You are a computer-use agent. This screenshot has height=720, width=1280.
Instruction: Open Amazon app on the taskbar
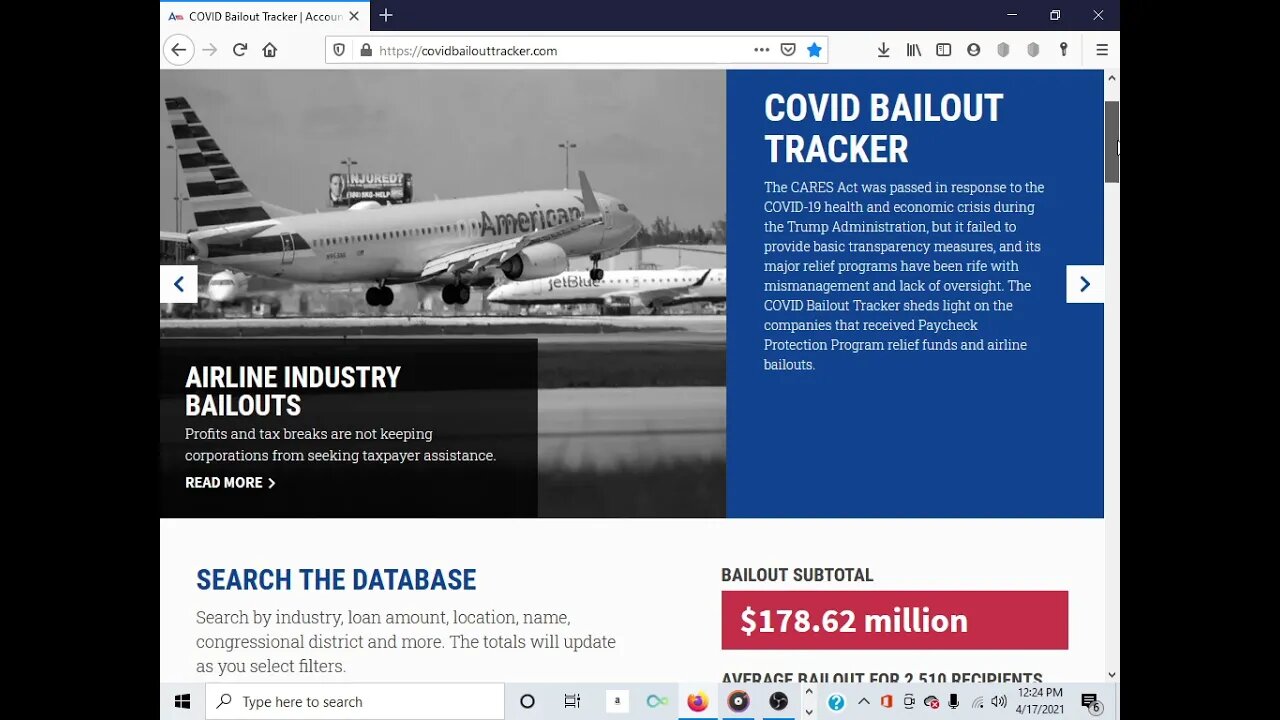(617, 702)
